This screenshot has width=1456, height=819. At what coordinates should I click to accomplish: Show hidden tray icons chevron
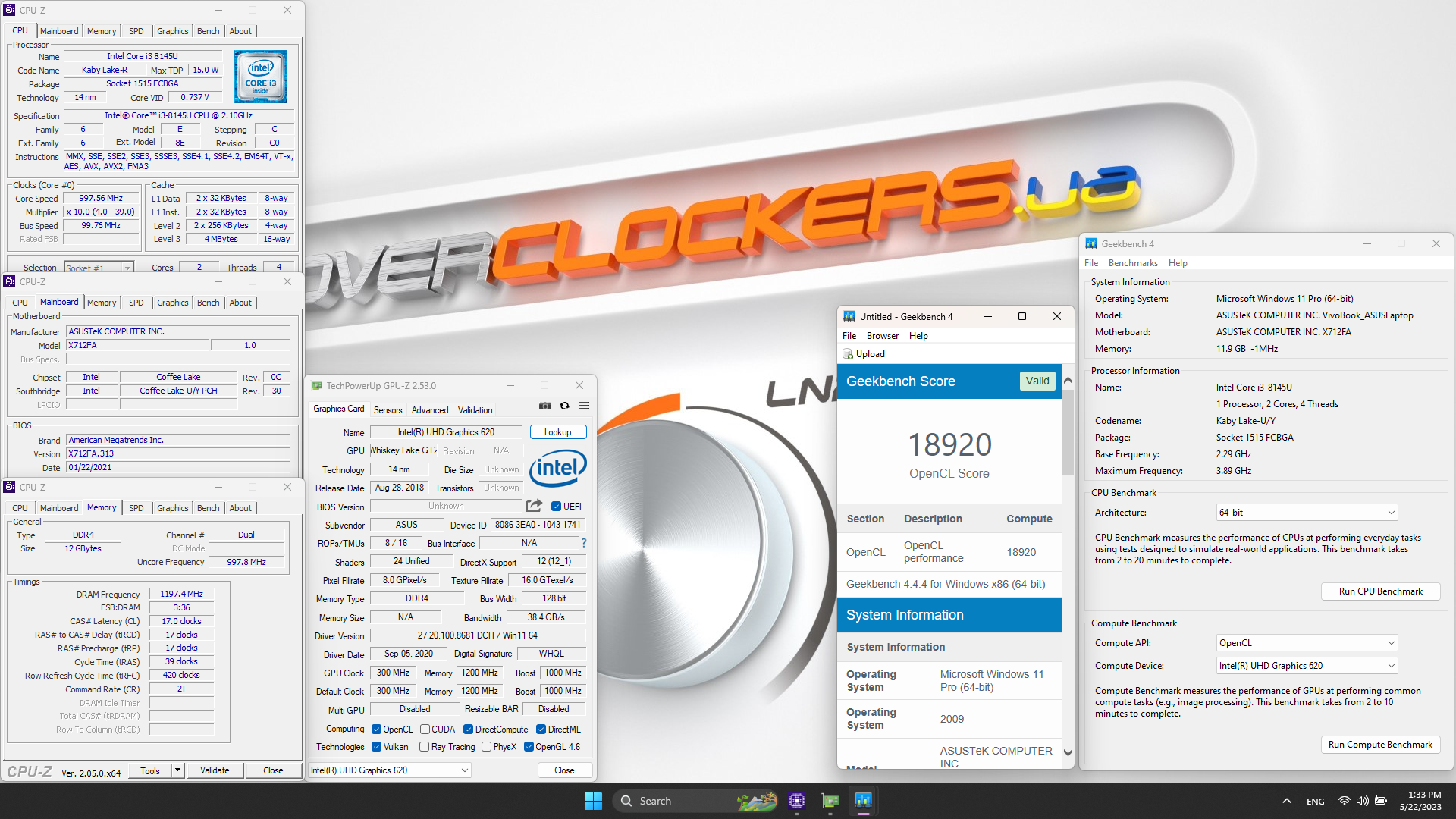point(1287,801)
